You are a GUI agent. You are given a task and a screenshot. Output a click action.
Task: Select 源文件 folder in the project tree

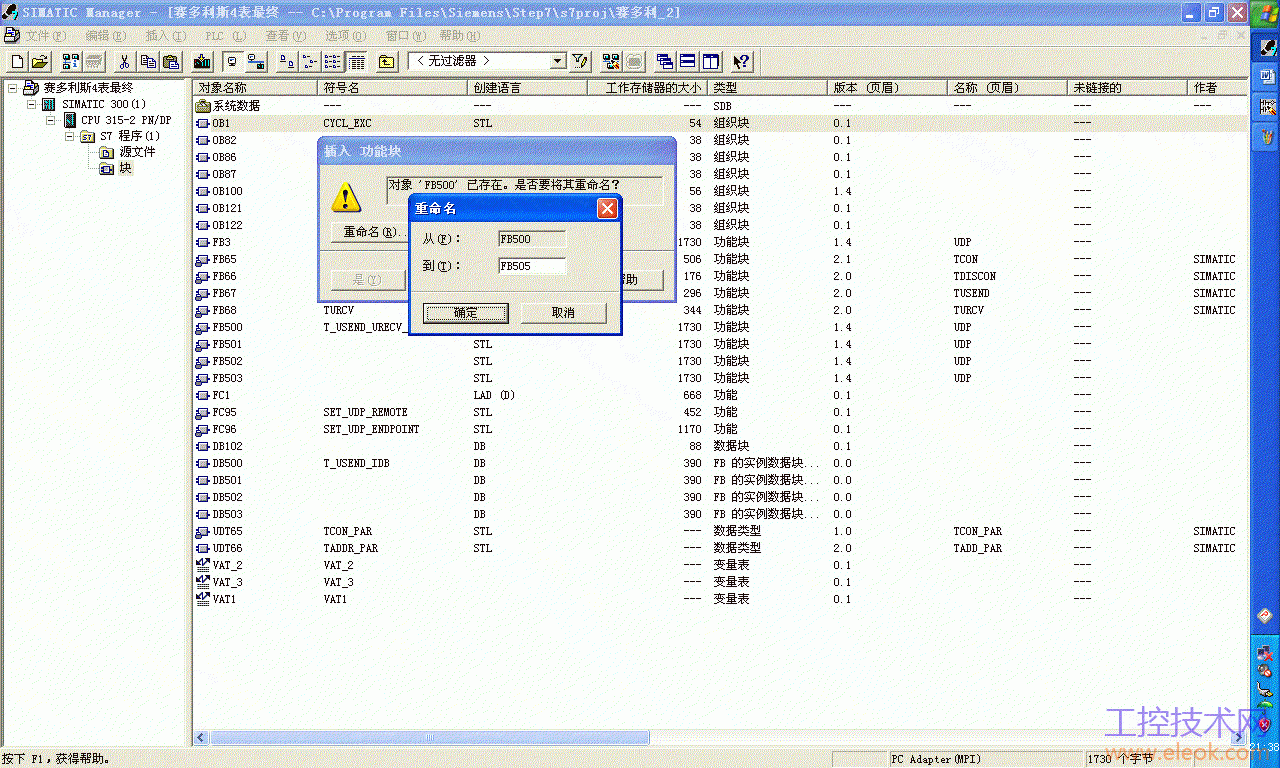pos(137,152)
